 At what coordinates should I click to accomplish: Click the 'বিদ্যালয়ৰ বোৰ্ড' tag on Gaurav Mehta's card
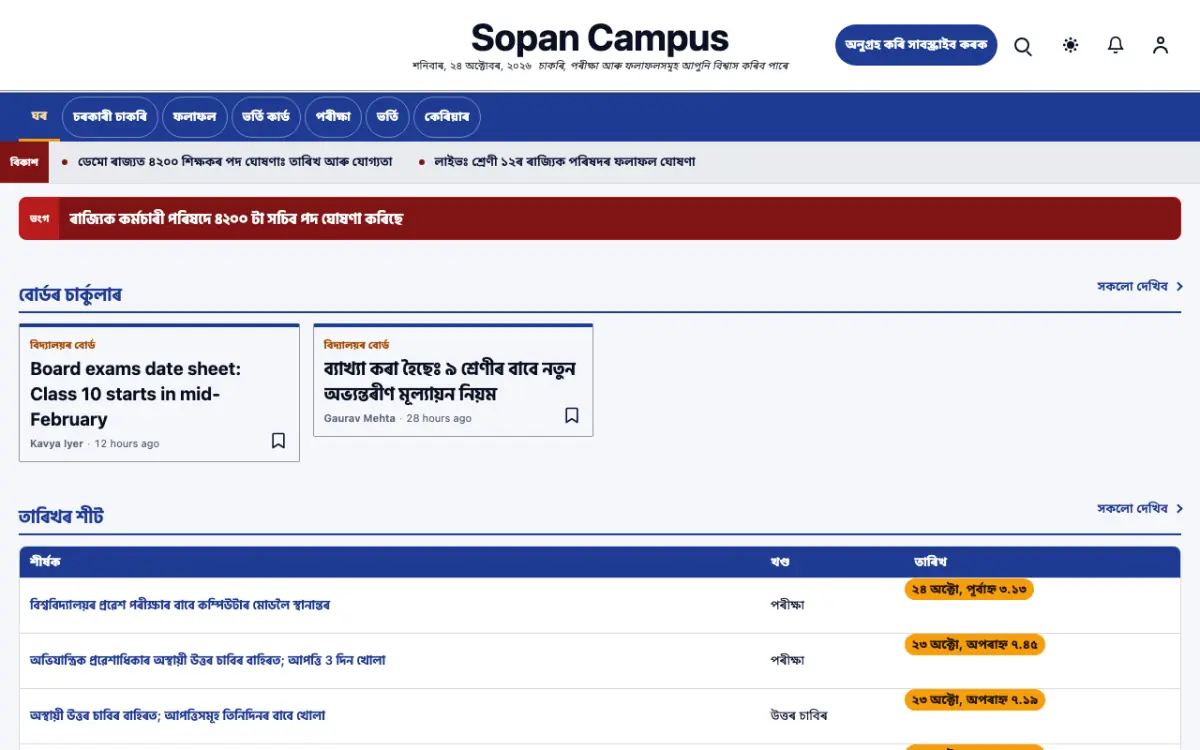(357, 344)
